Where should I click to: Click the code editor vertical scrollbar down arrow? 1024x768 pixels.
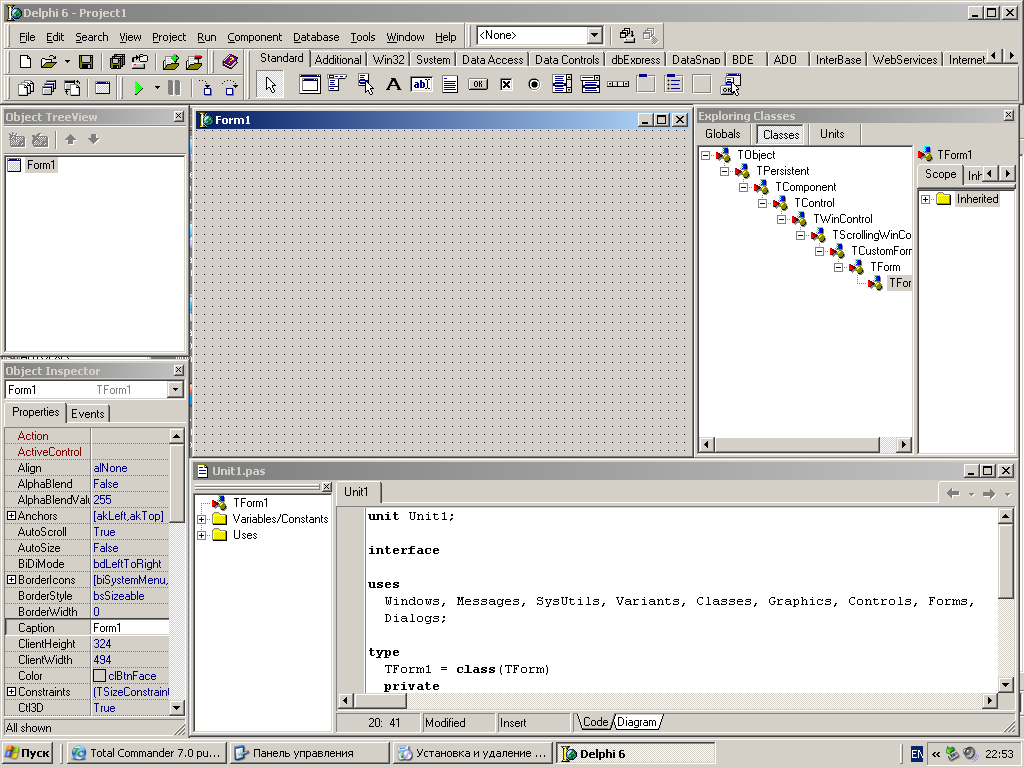(x=1006, y=684)
